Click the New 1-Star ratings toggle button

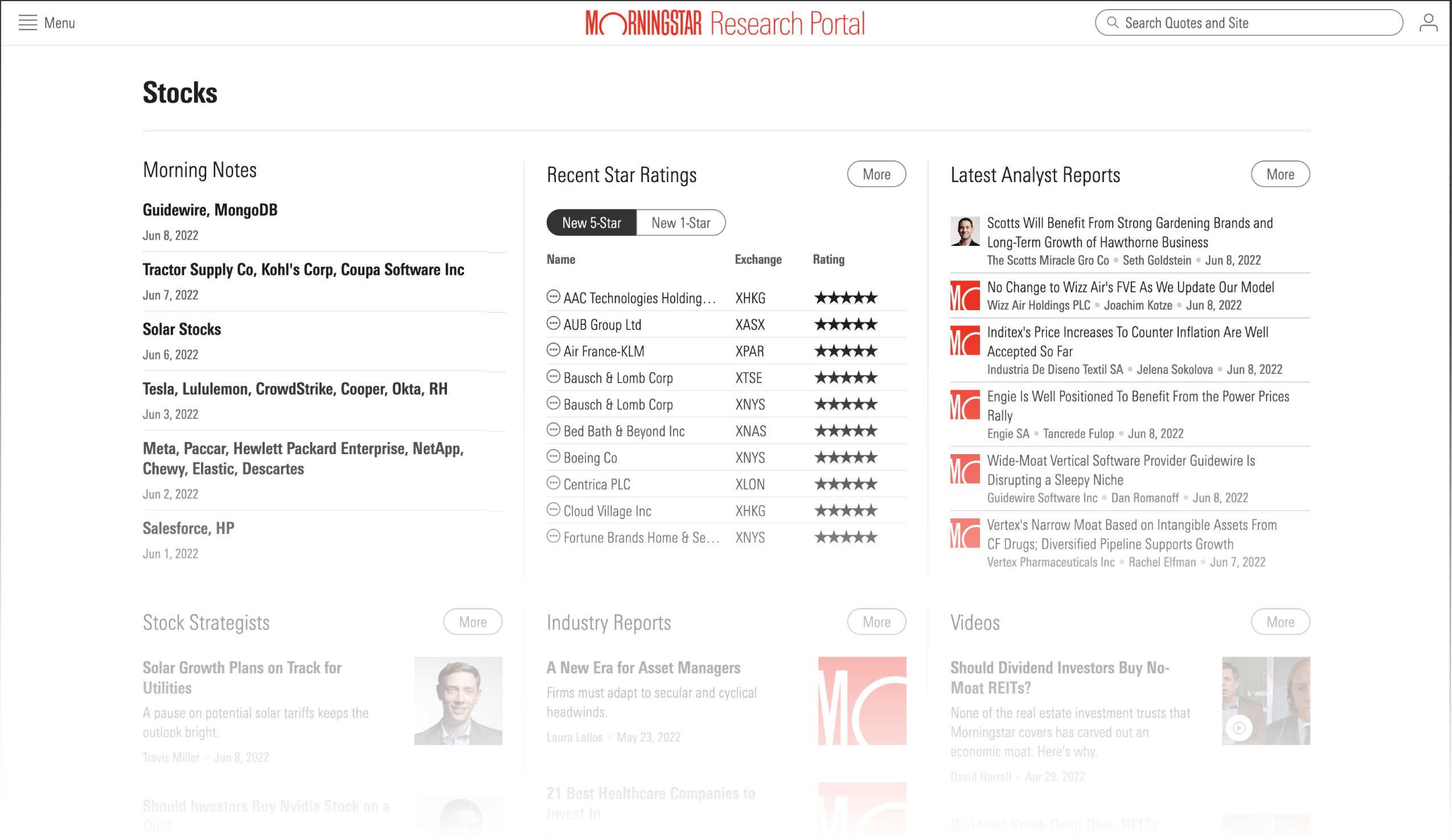(680, 222)
